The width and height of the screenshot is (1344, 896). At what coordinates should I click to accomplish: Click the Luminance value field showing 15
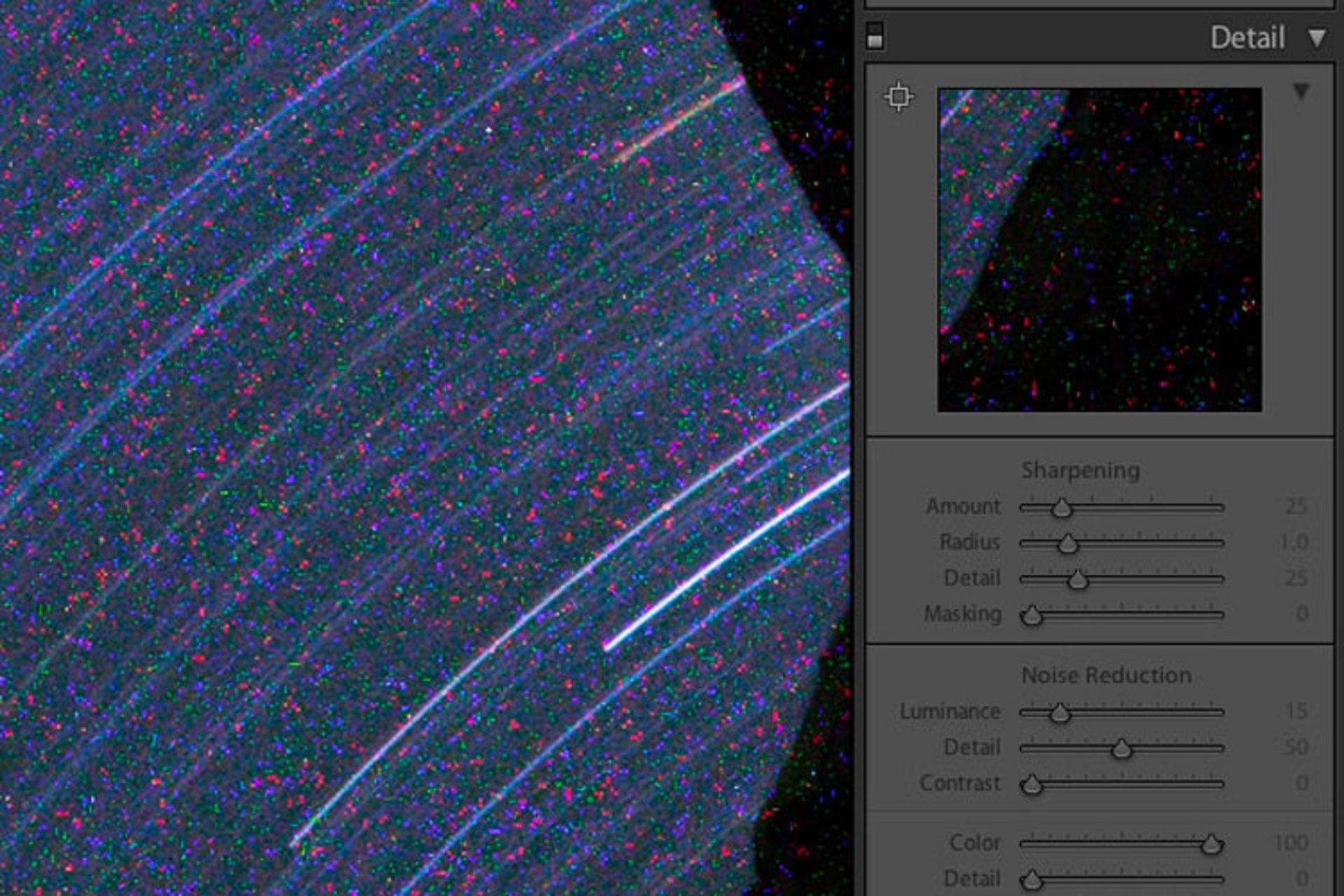coord(1296,712)
